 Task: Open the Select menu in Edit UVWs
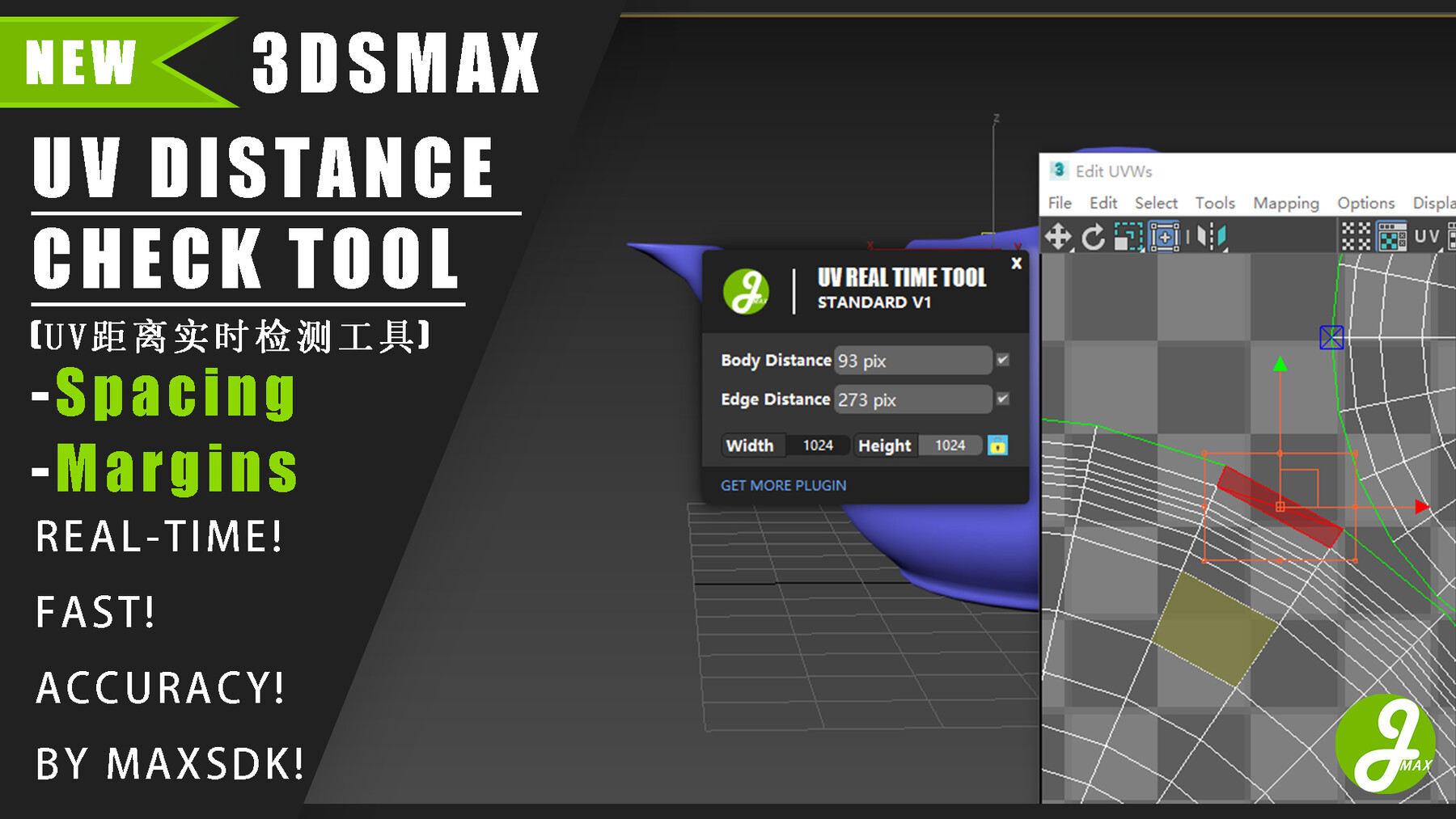pos(1156,203)
